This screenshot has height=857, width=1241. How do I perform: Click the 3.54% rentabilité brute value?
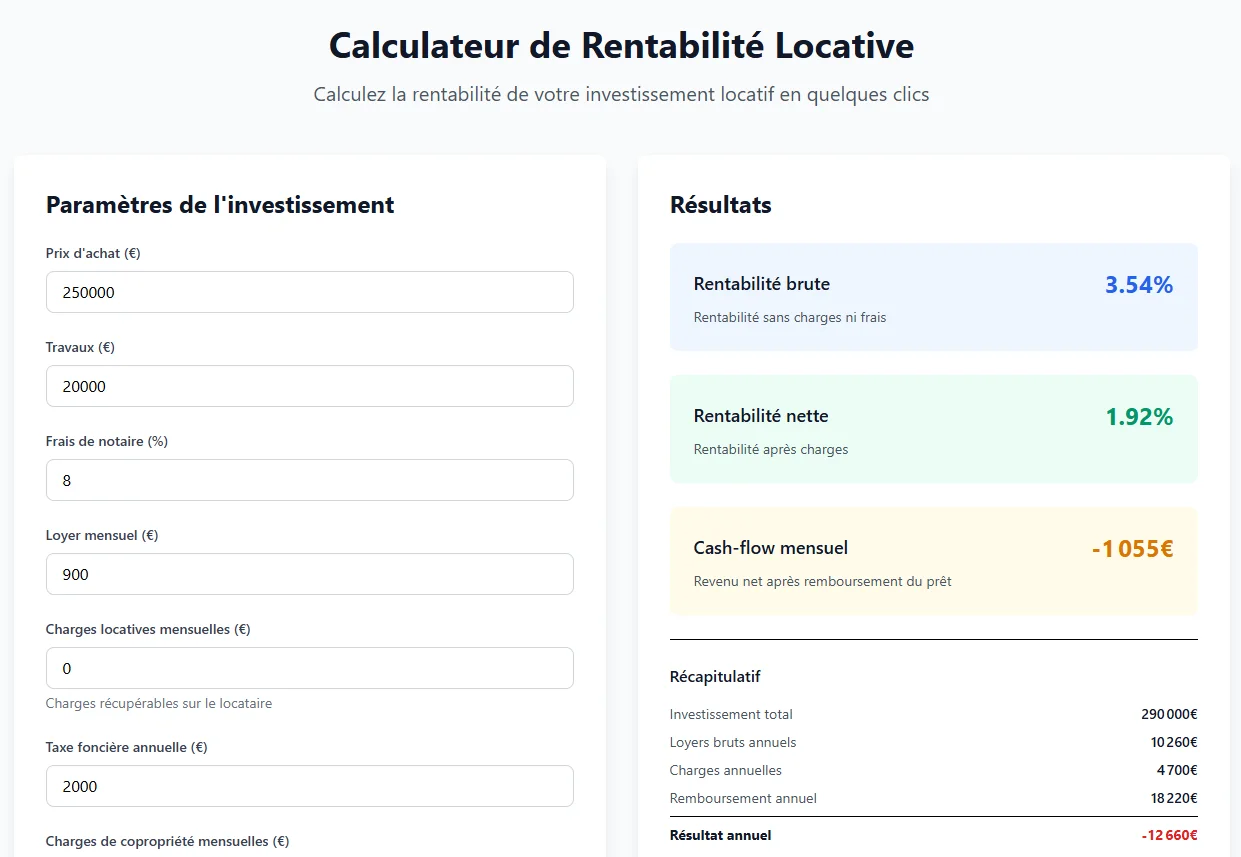pyautogui.click(x=1140, y=285)
